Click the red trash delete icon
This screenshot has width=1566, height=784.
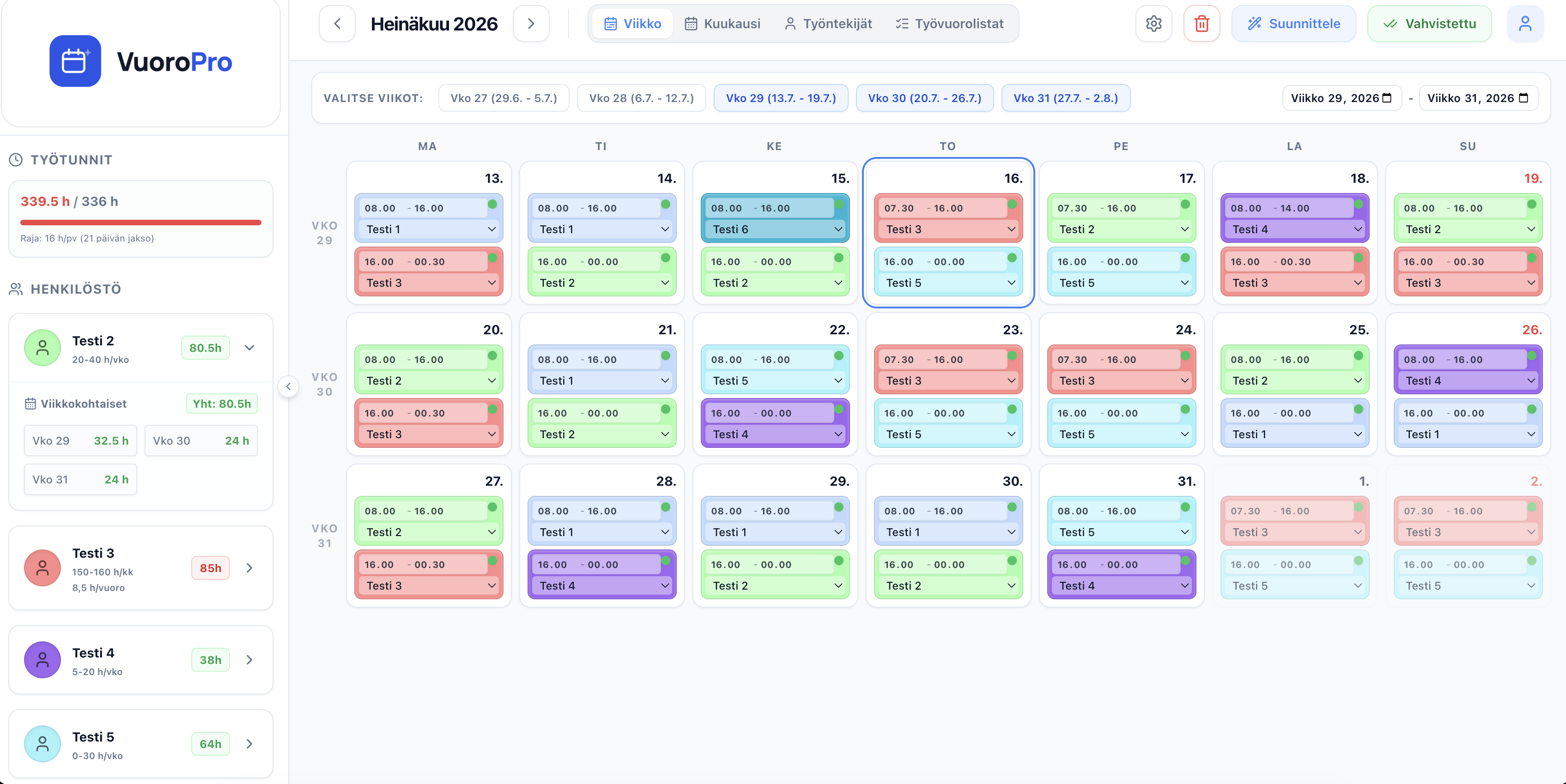tap(1201, 24)
